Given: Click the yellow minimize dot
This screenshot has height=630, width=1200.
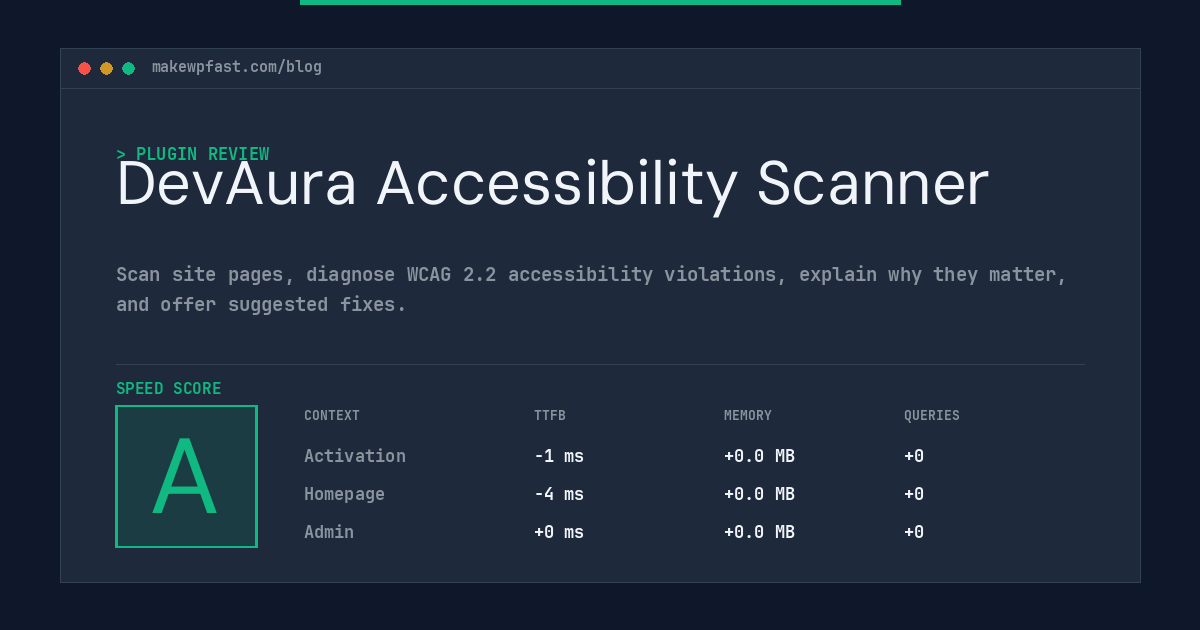Looking at the screenshot, I should click(x=106, y=68).
